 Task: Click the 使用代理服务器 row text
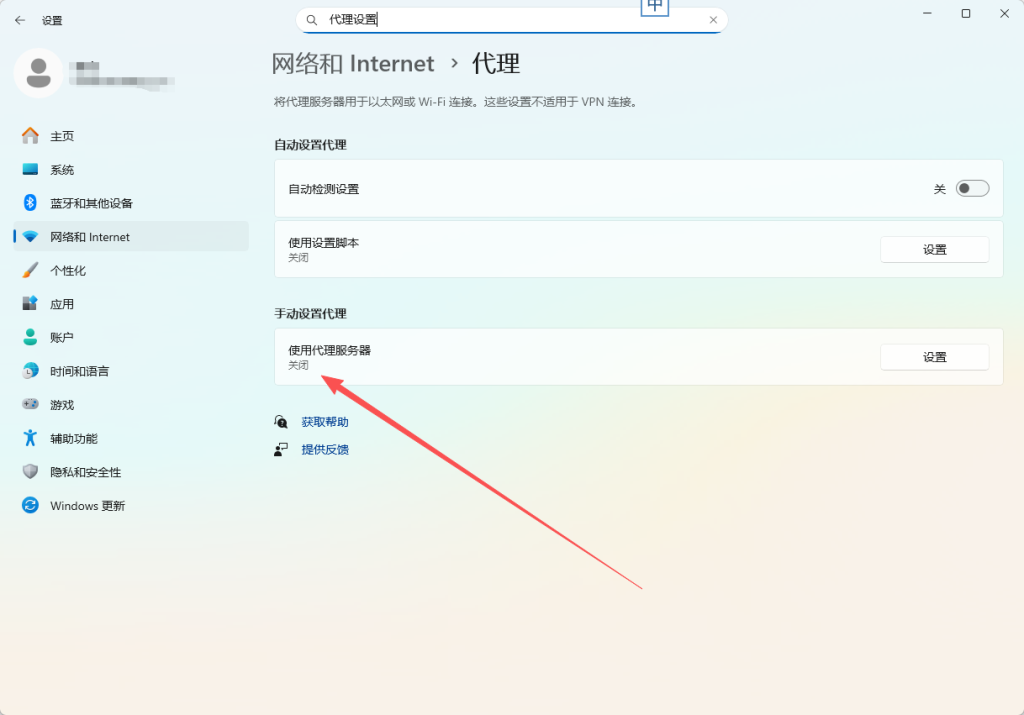pos(330,351)
